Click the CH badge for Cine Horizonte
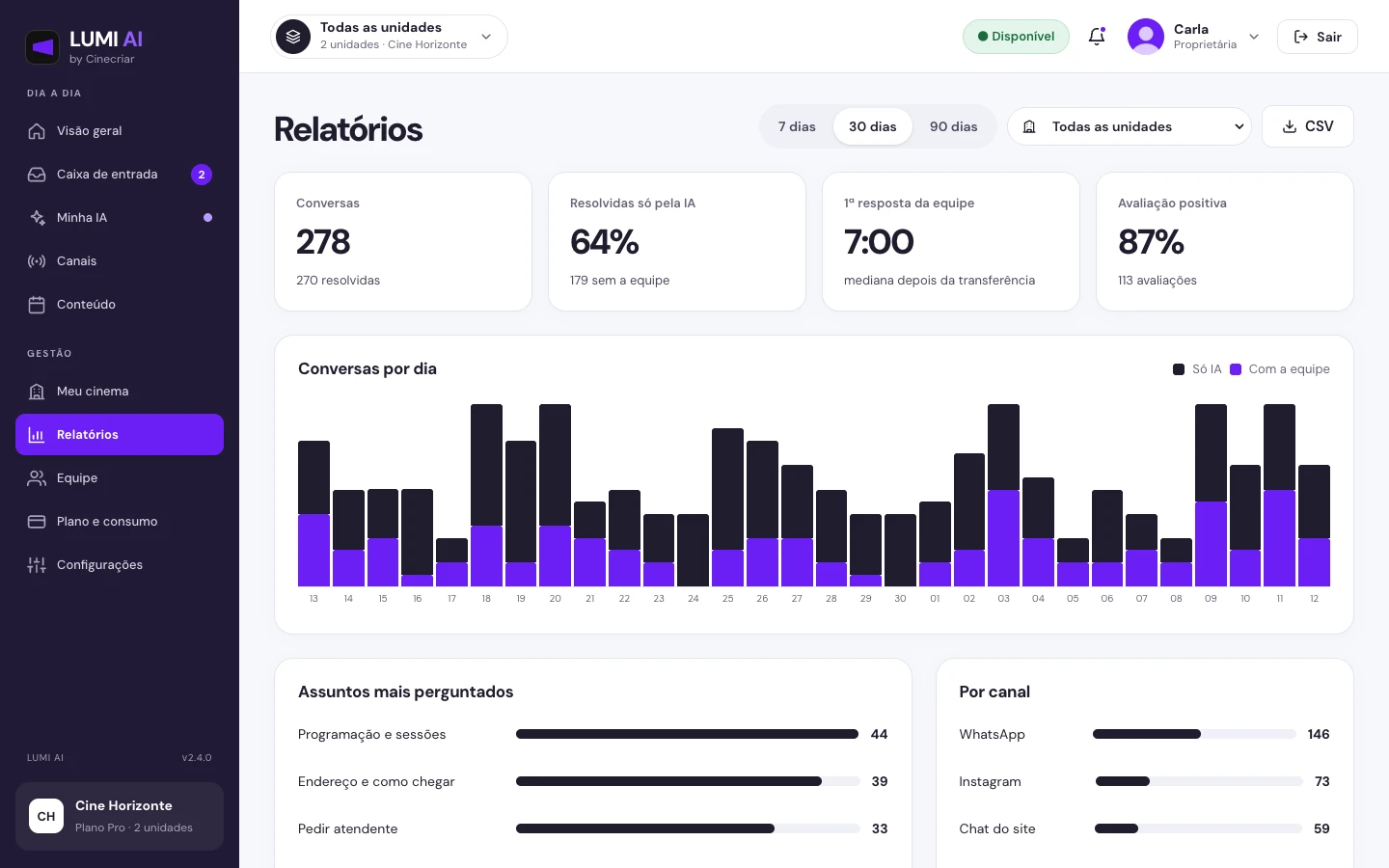This screenshot has height=868, width=1389. click(46, 816)
